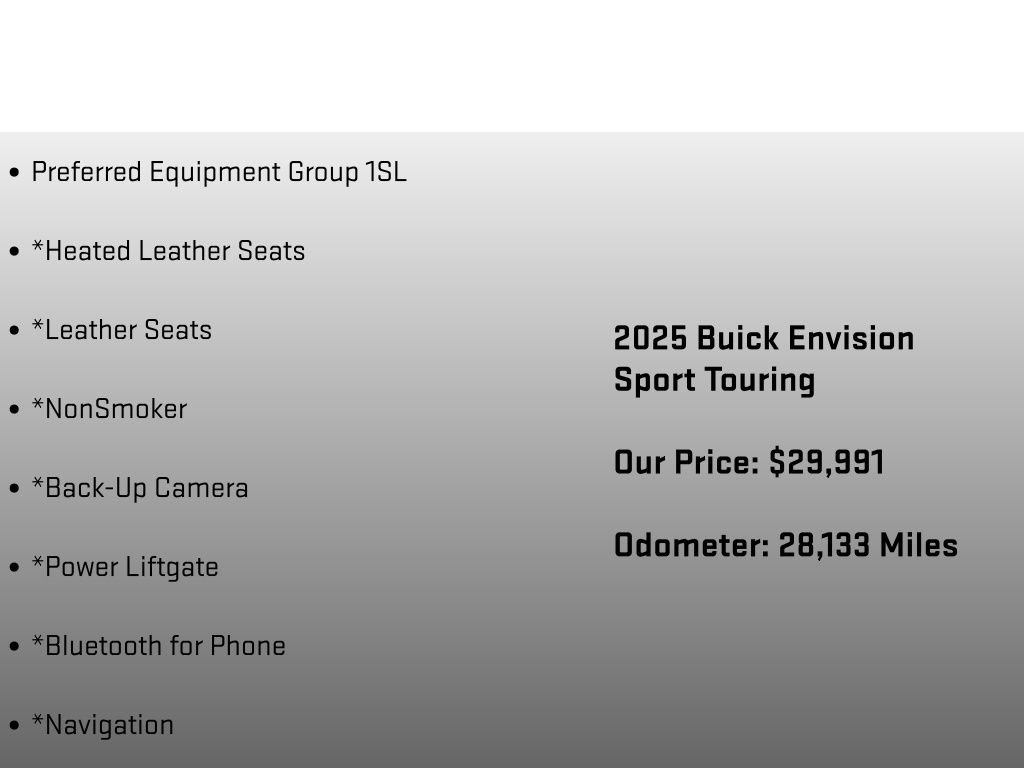Select the NonSmoker feature line
Viewport: 1024px width, 768px height.
click(109, 409)
